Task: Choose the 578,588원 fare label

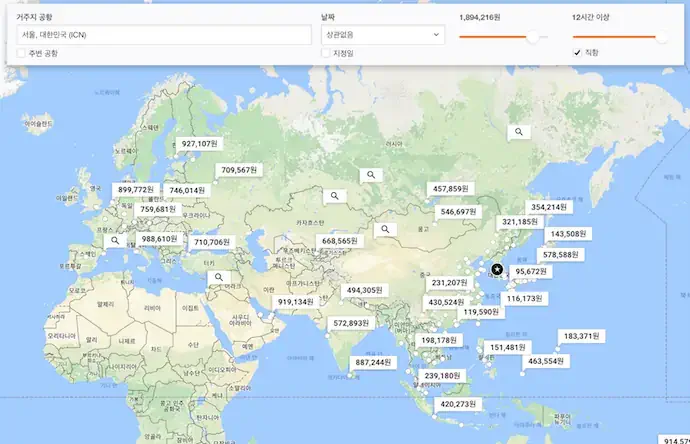Action: (x=560, y=255)
